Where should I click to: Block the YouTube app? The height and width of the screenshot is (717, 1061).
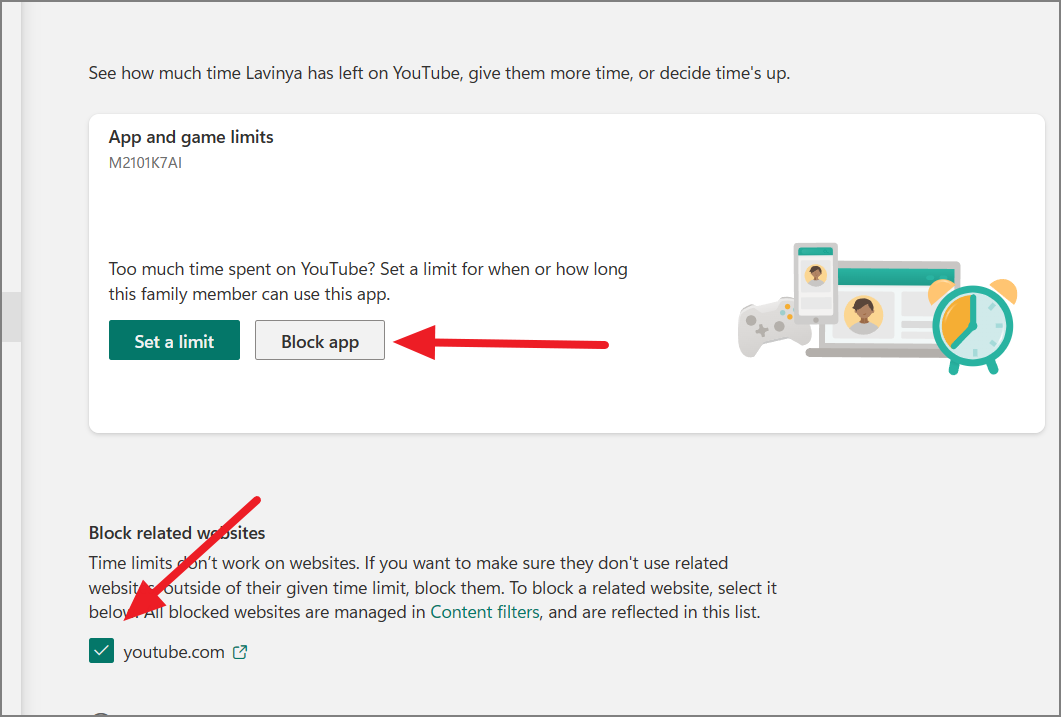coord(319,340)
